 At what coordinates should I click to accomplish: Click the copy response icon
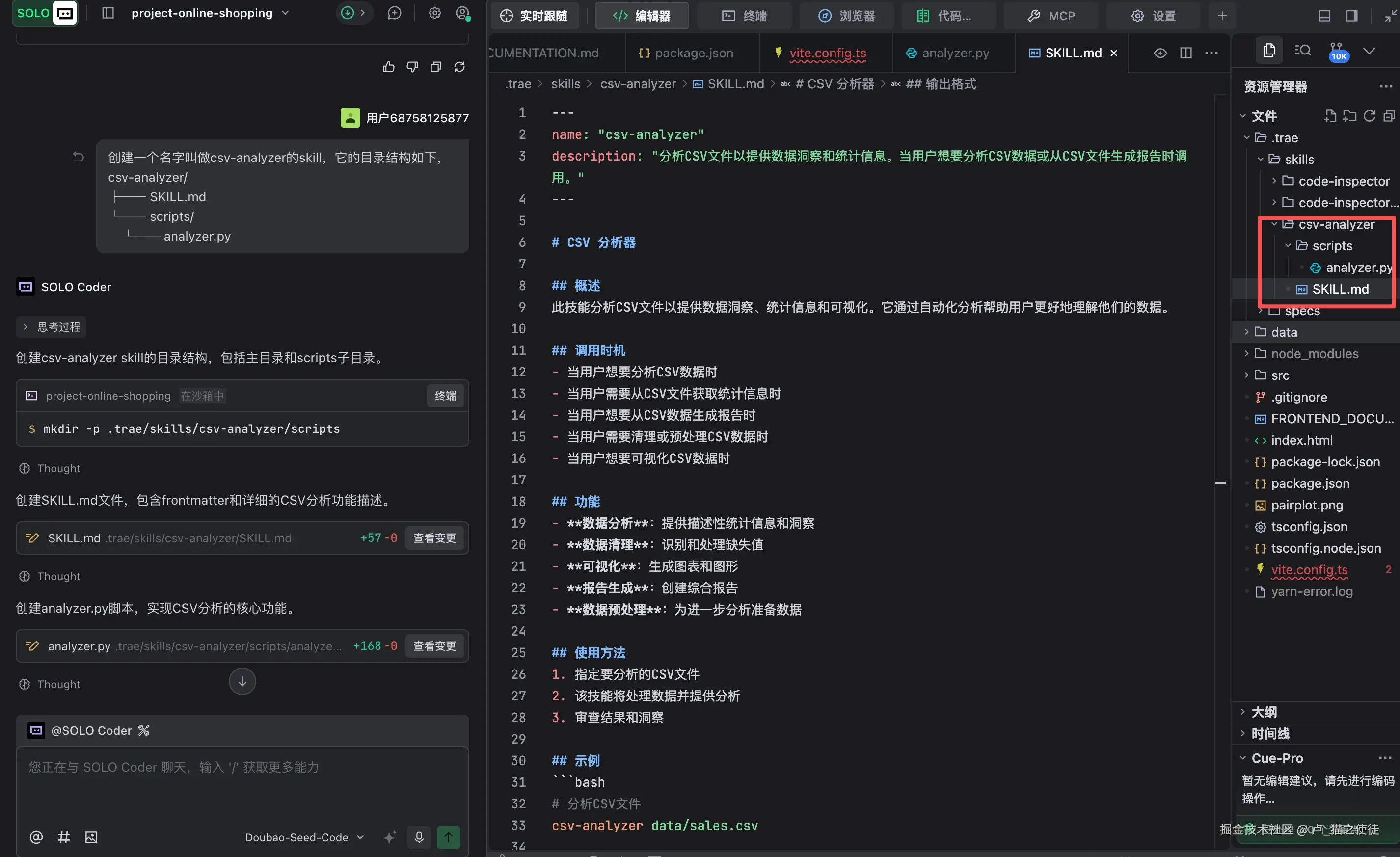pyautogui.click(x=436, y=67)
